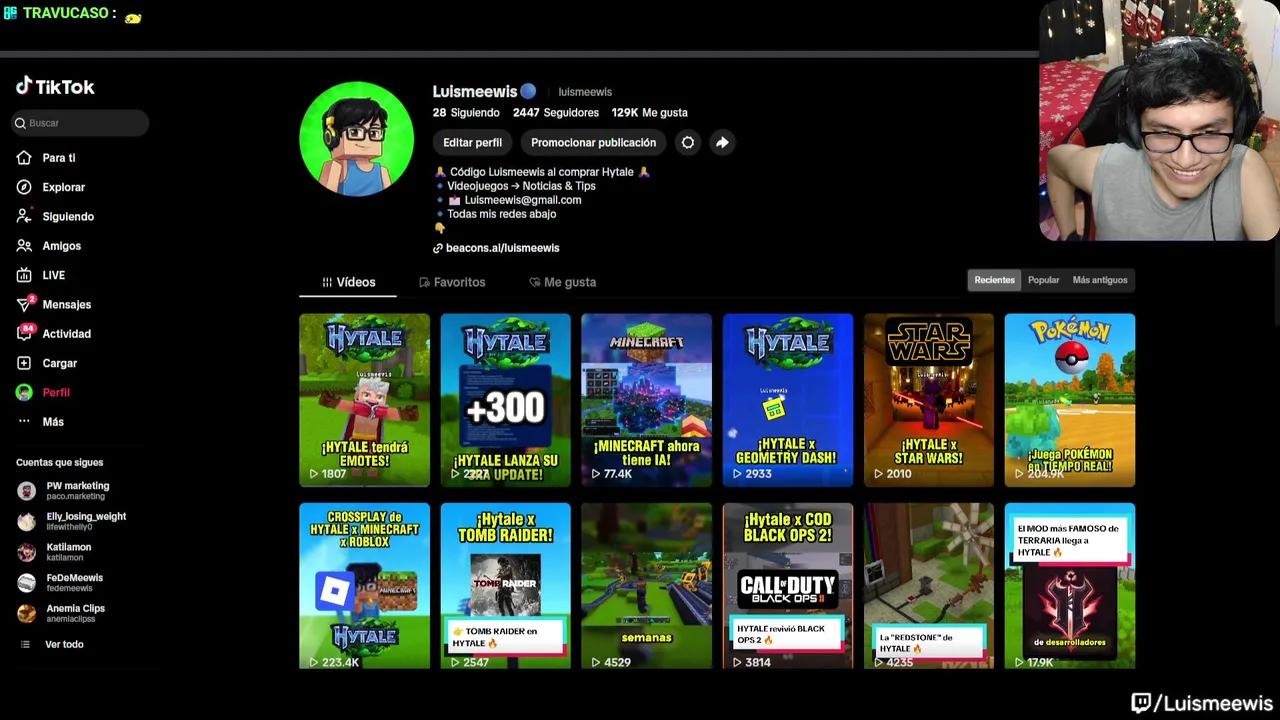
Task: Click the 2447 Seguidores count
Action: click(x=556, y=113)
